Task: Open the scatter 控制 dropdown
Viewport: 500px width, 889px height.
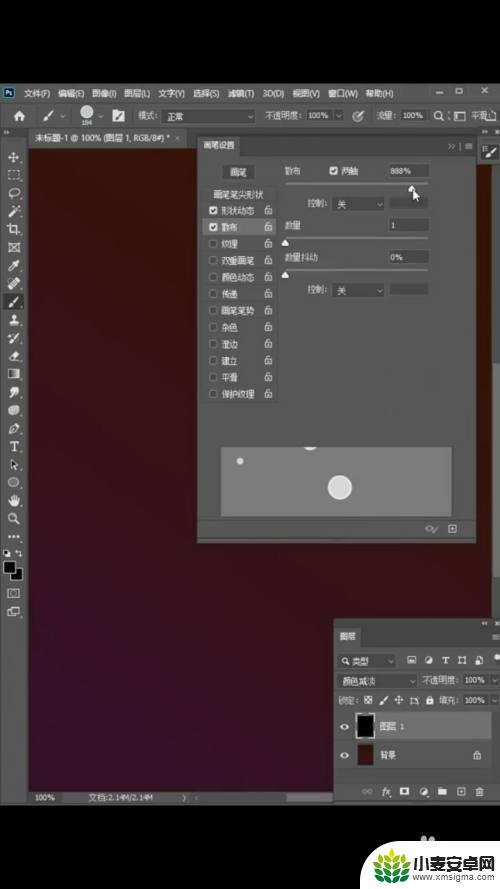Action: pos(358,204)
